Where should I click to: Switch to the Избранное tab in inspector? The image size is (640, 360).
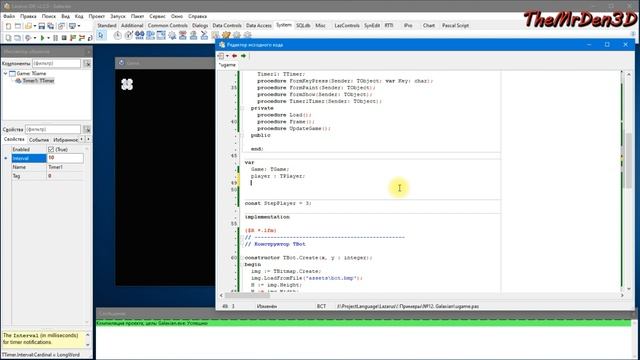tap(65, 140)
